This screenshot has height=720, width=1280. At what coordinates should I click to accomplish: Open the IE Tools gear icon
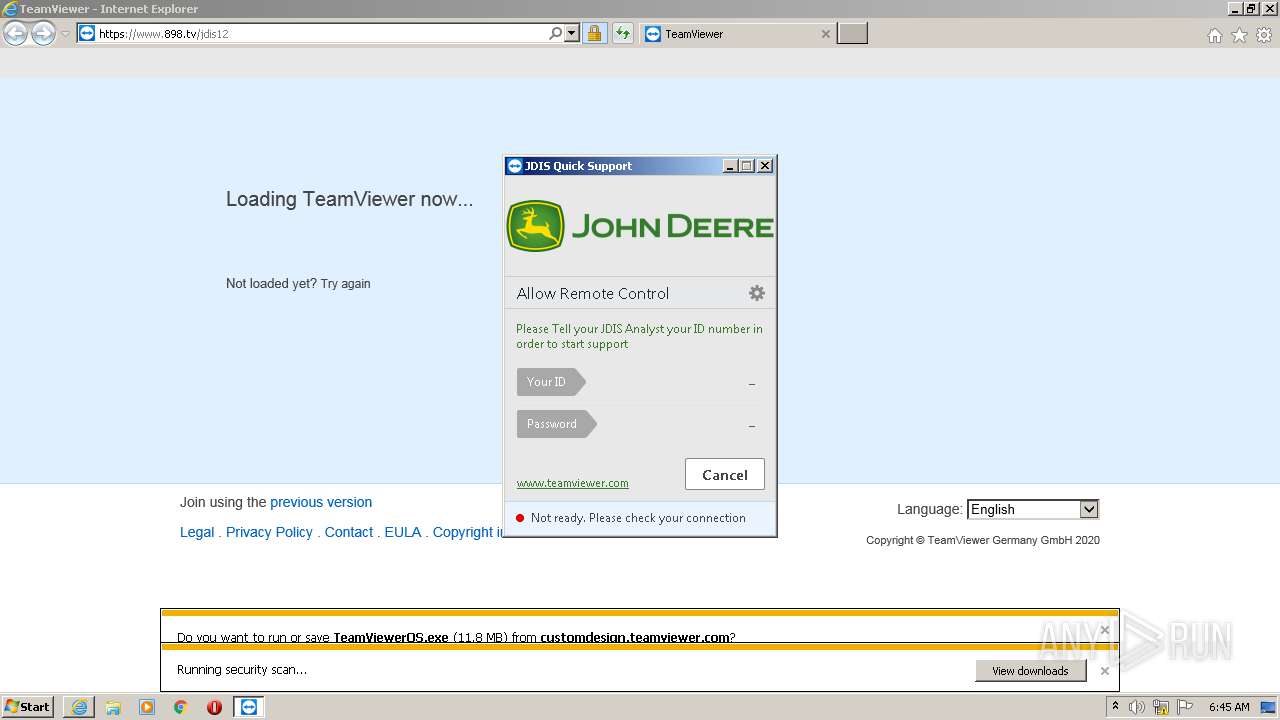point(1264,35)
